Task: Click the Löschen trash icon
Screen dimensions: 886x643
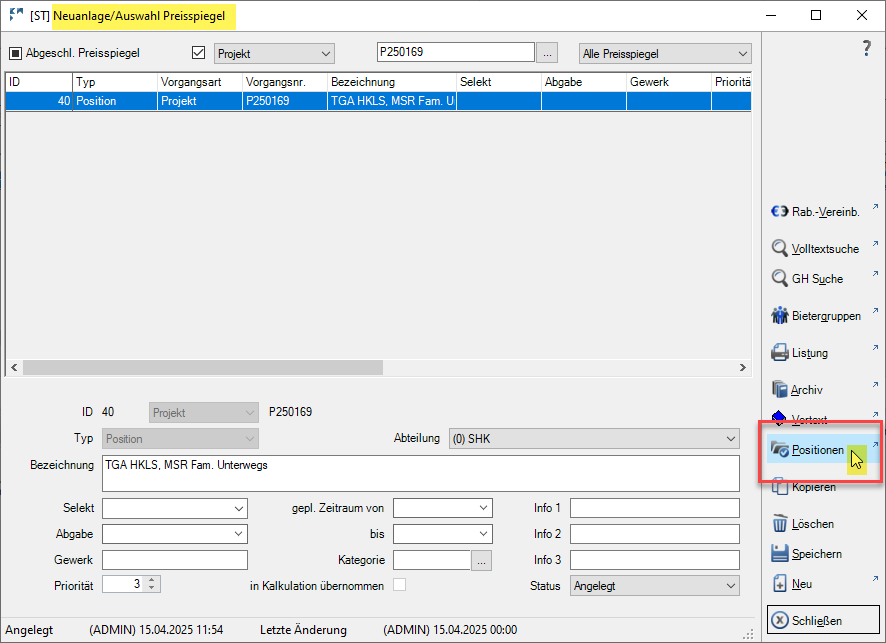Action: [x=780, y=523]
